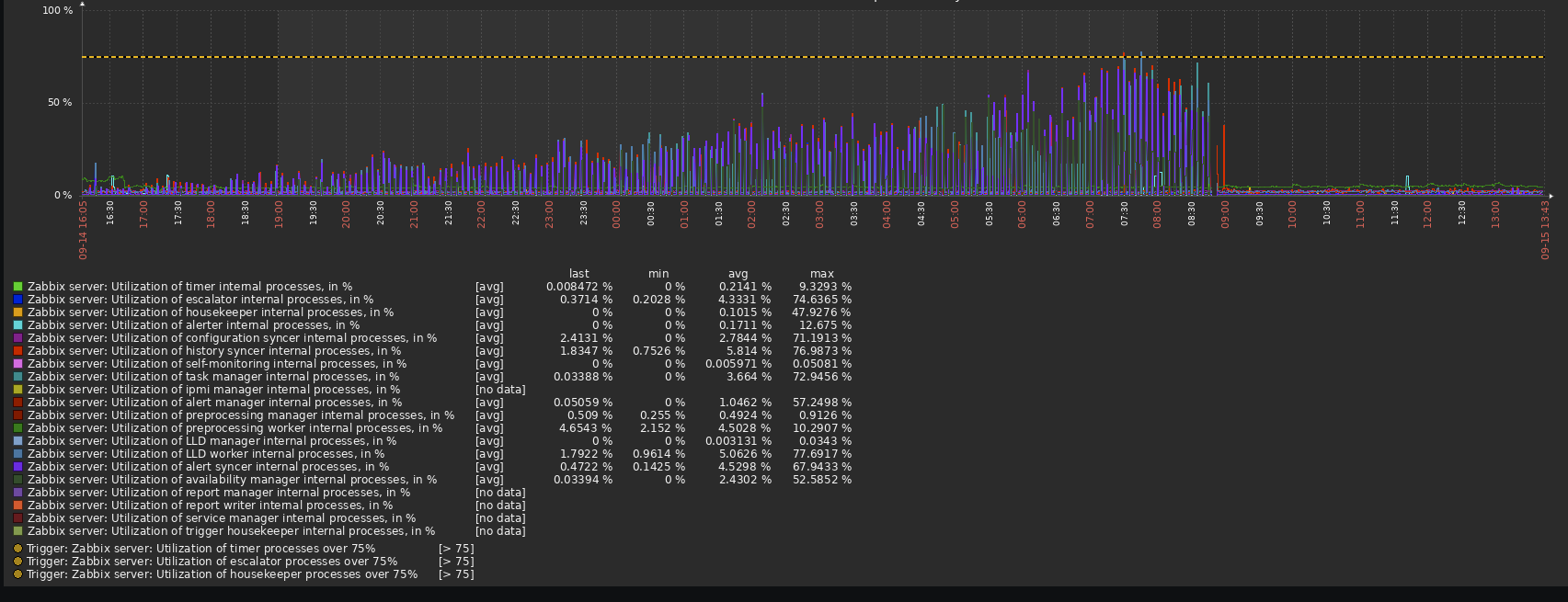The image size is (1568, 602).
Task: Click the max value '74.6365 %' for escalator
Action: pyautogui.click(x=821, y=300)
